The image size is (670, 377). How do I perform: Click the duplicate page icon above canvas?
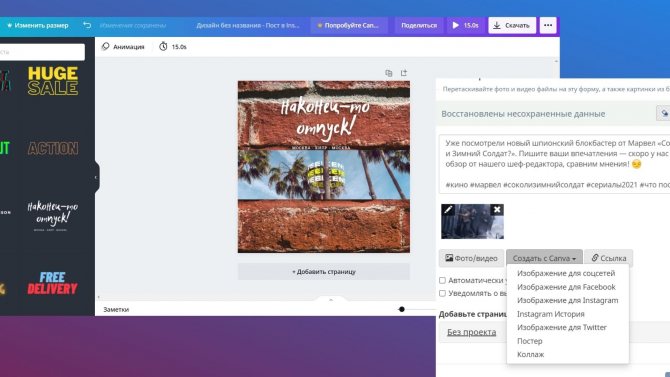click(388, 73)
